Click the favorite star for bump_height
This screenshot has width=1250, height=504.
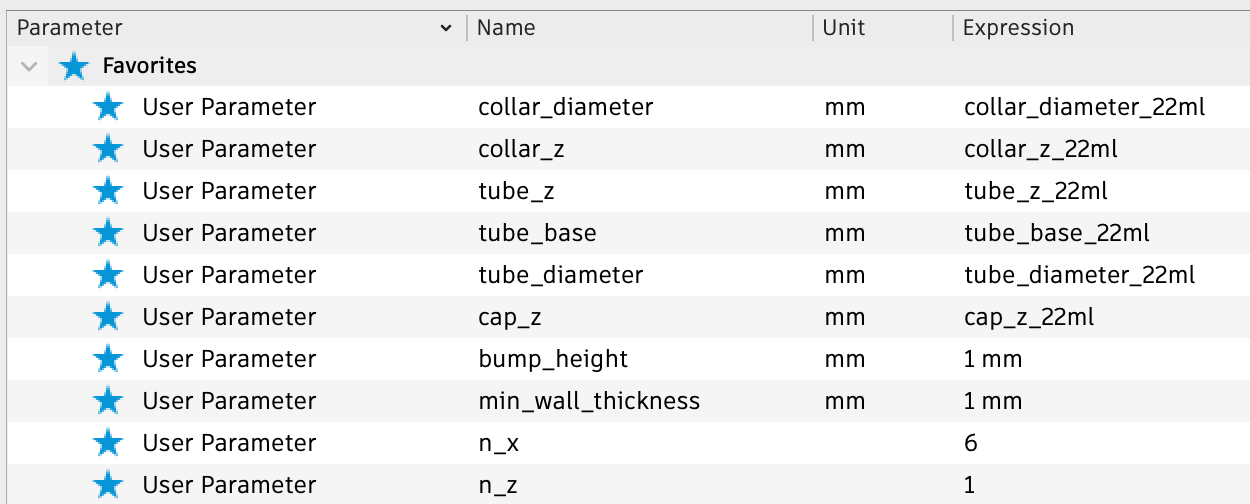click(107, 359)
